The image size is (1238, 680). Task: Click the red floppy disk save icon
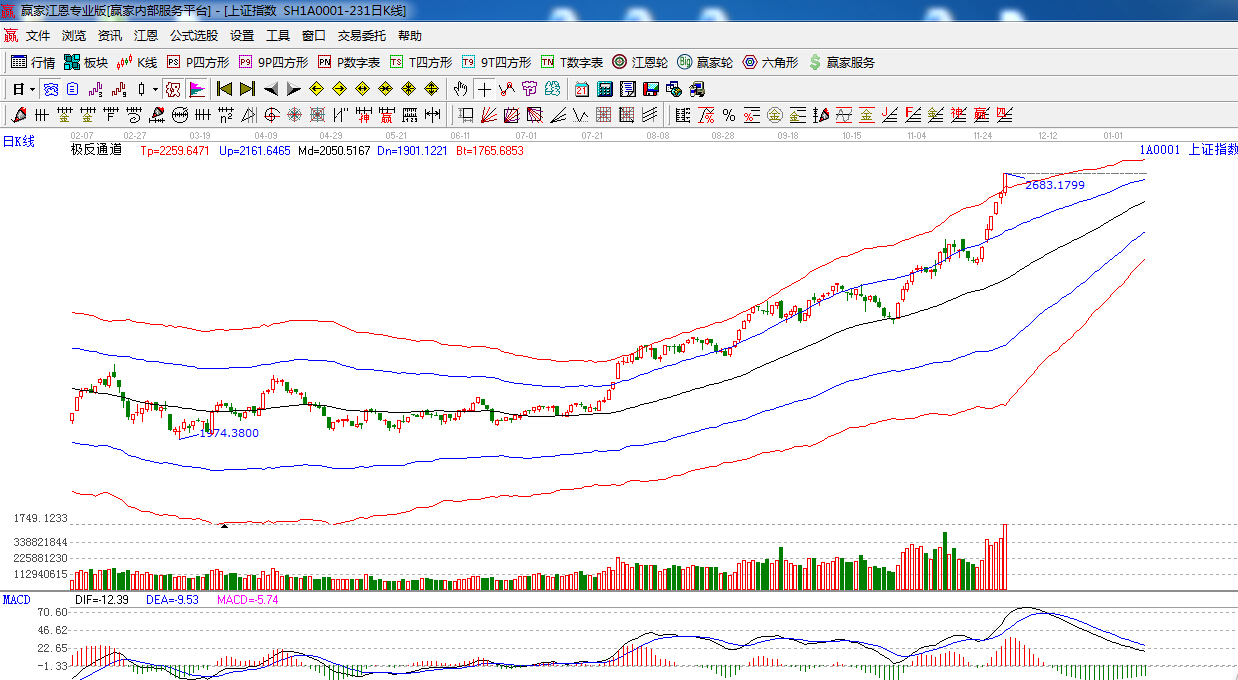tap(651, 89)
